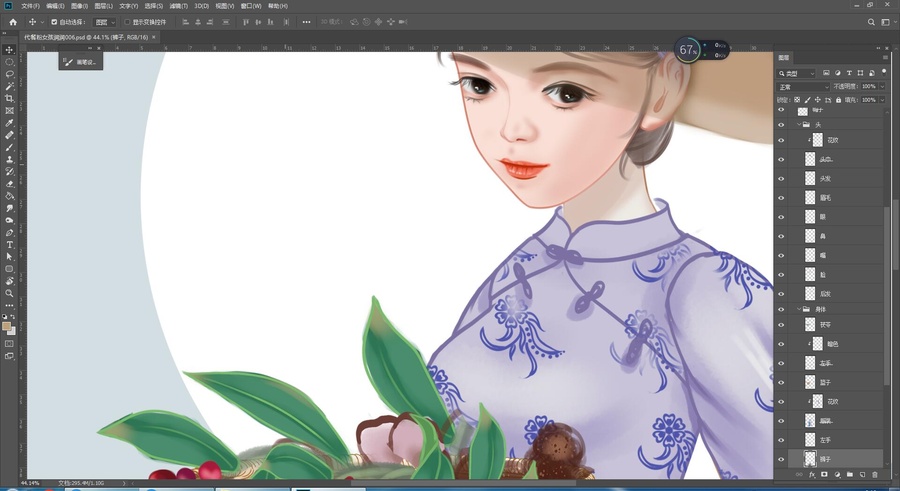900x491 pixels.
Task: Hide the selected bottom layer eye icon
Action: (x=781, y=459)
